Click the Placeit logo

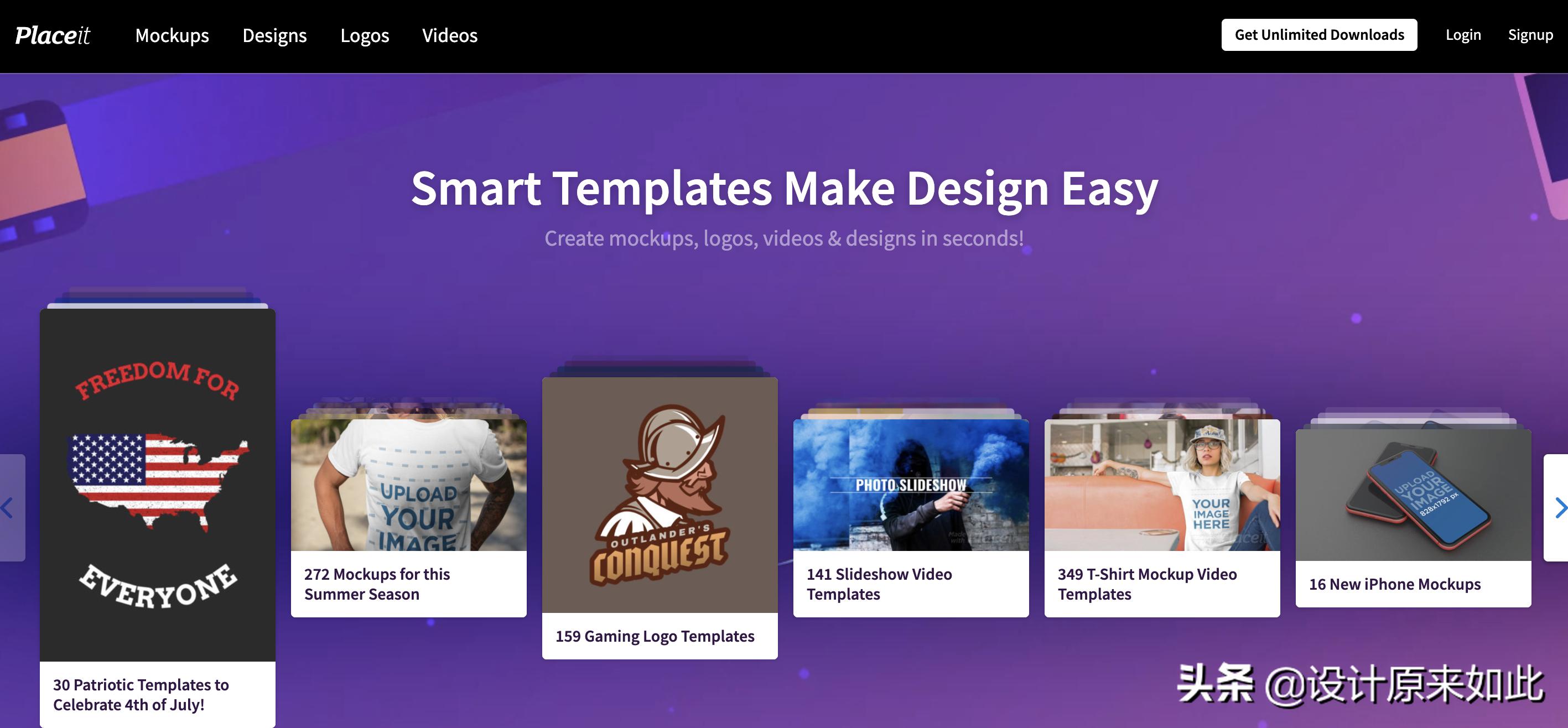[x=53, y=35]
